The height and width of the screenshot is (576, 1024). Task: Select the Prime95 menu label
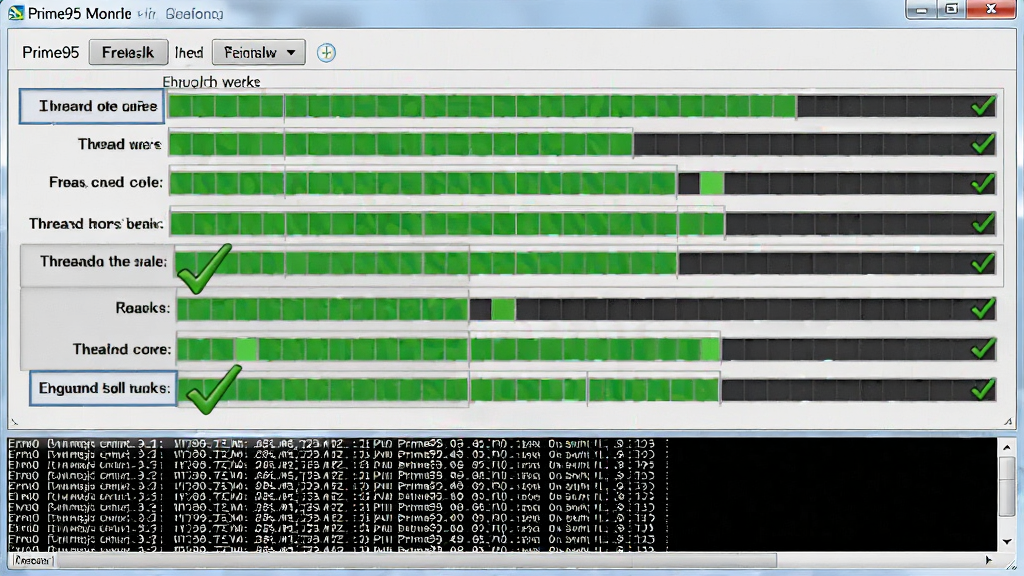pyautogui.click(x=50, y=53)
